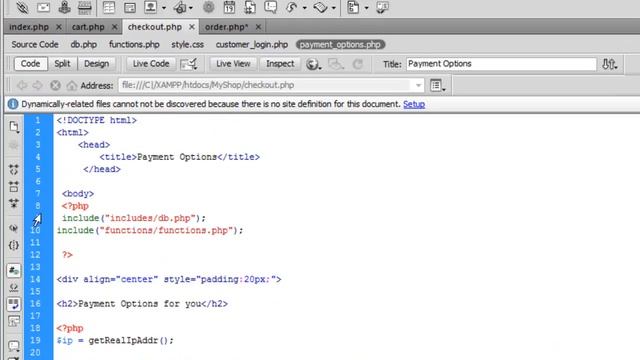The image size is (640, 360).
Task: Toggle Syntax Error Alerts in Info Bar
Action: click(x=14, y=321)
